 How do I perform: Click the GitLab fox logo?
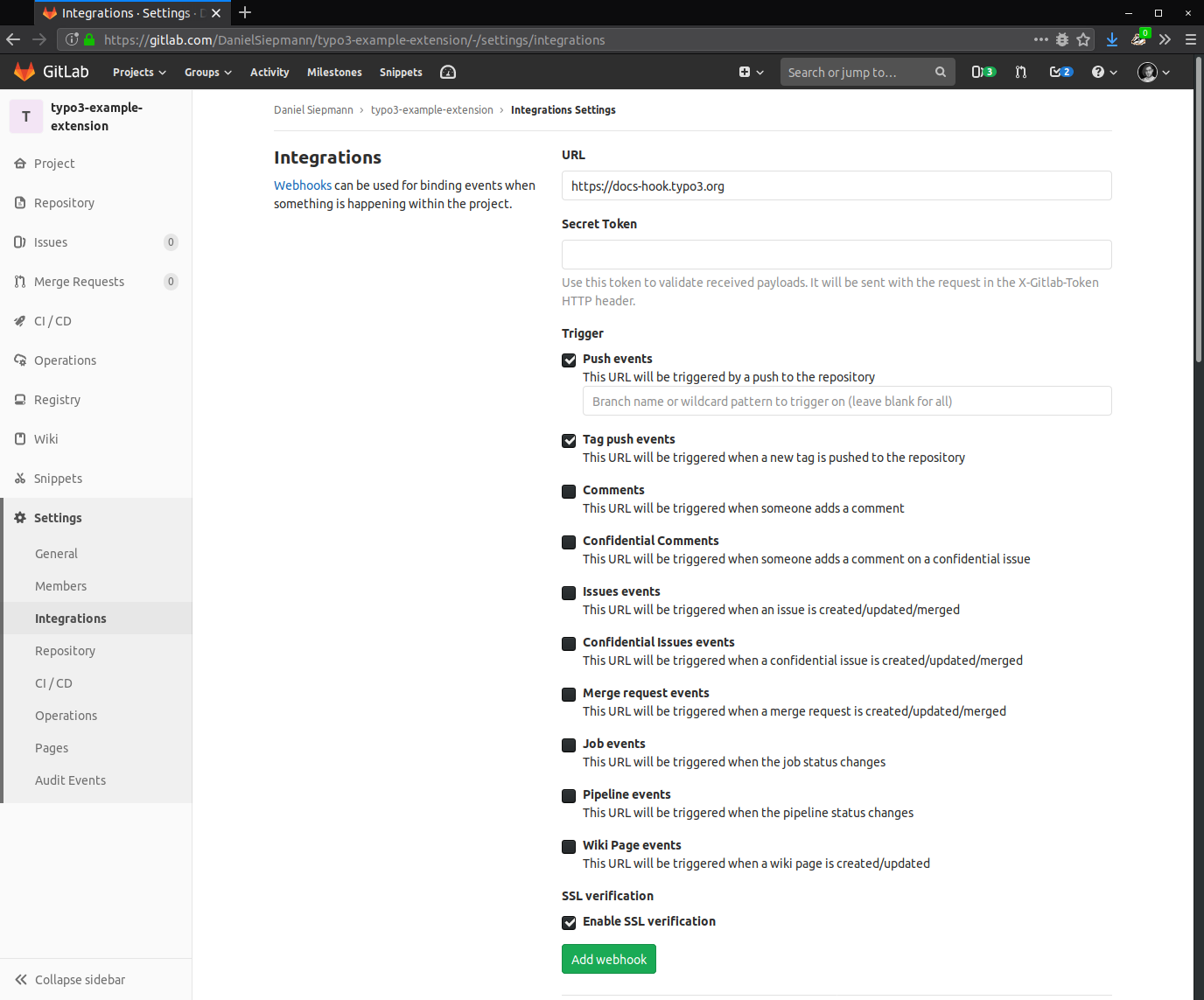[24, 72]
